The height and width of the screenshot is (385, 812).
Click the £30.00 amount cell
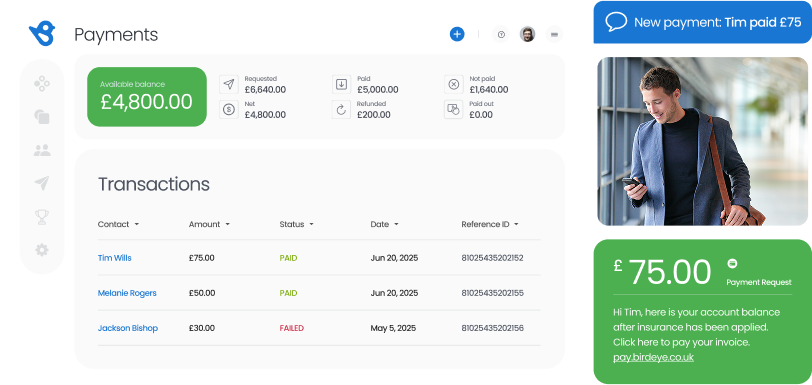[201, 328]
